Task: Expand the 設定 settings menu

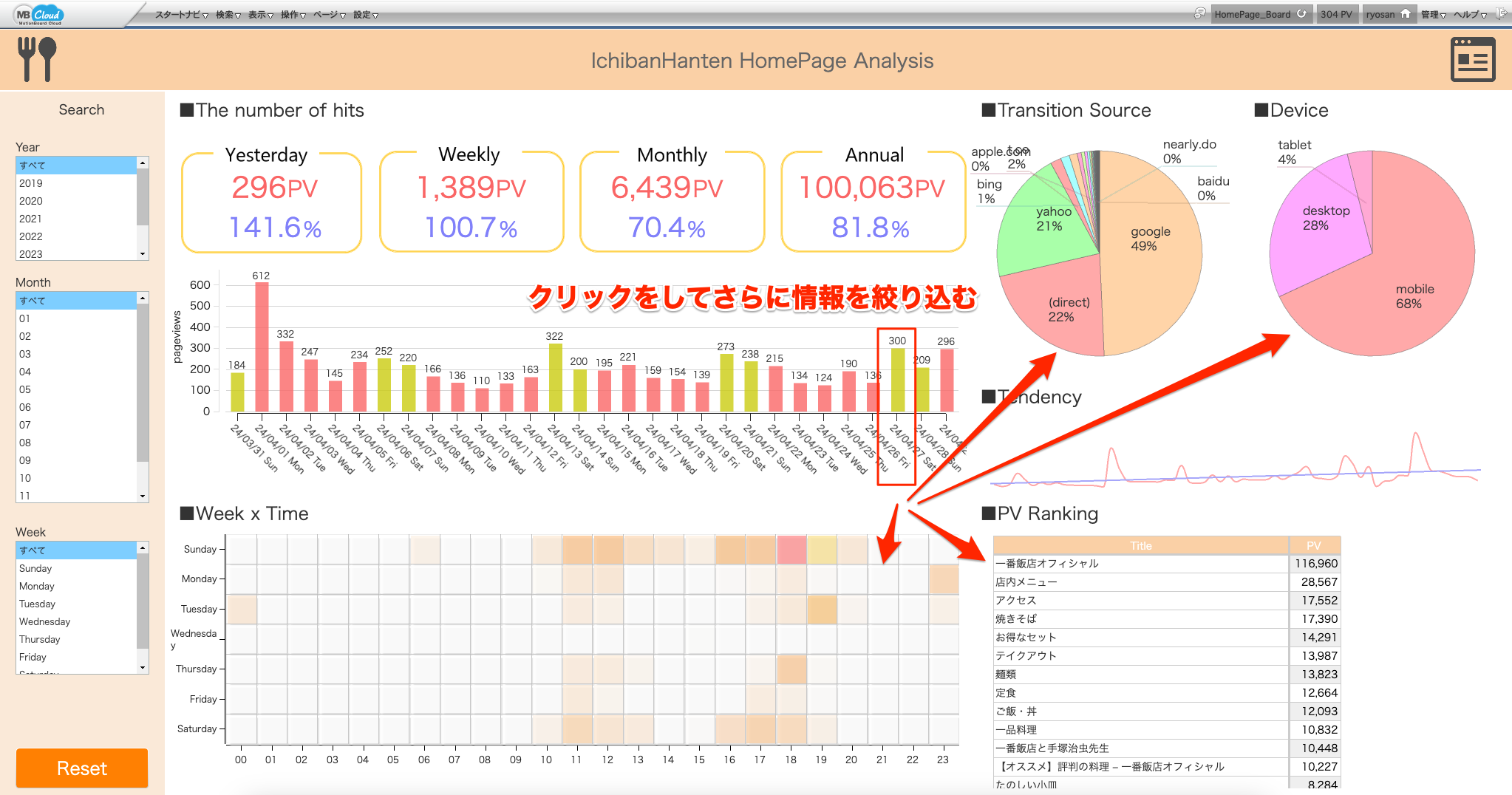Action: point(363,14)
